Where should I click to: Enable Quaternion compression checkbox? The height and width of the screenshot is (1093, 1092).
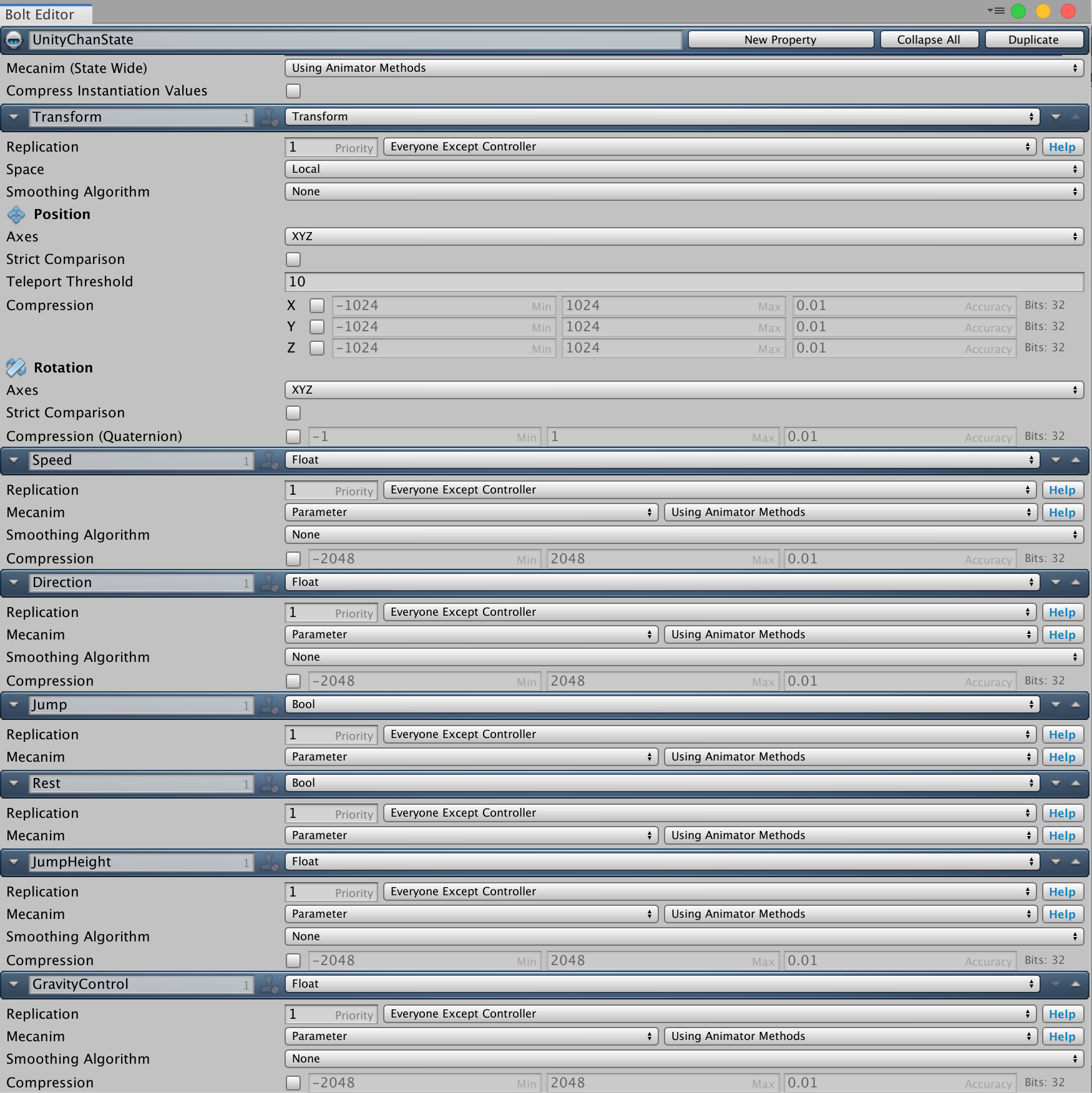pos(293,437)
